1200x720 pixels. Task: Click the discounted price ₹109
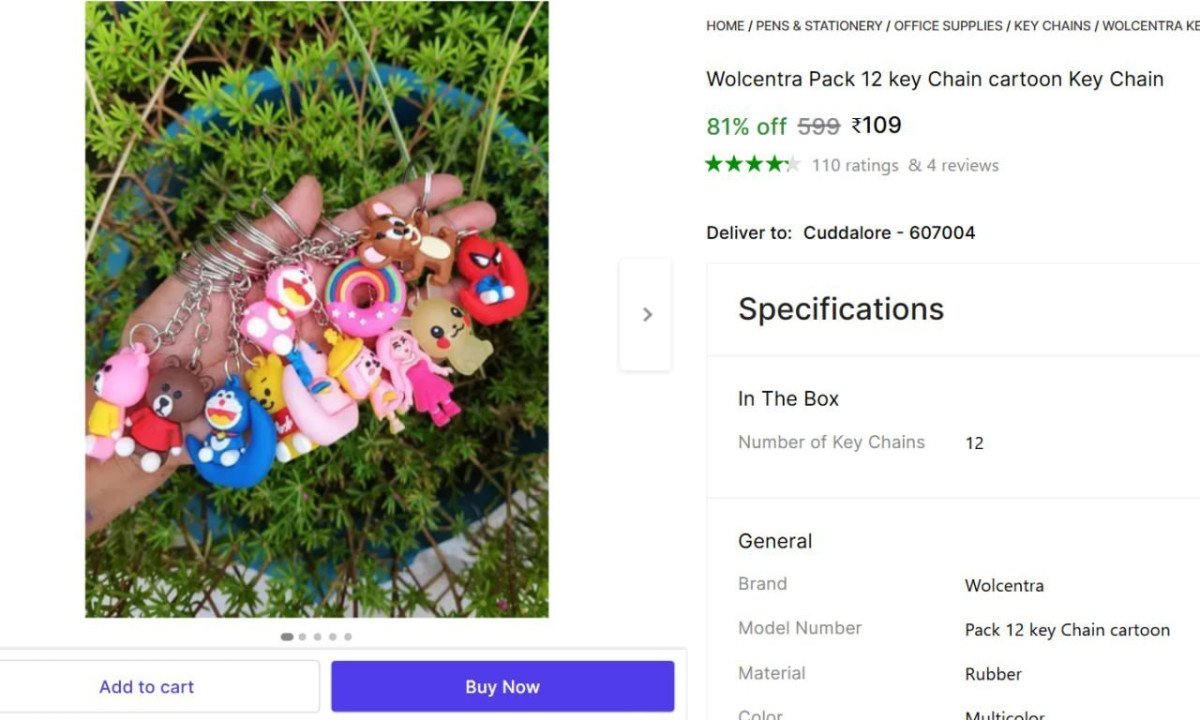[875, 125]
